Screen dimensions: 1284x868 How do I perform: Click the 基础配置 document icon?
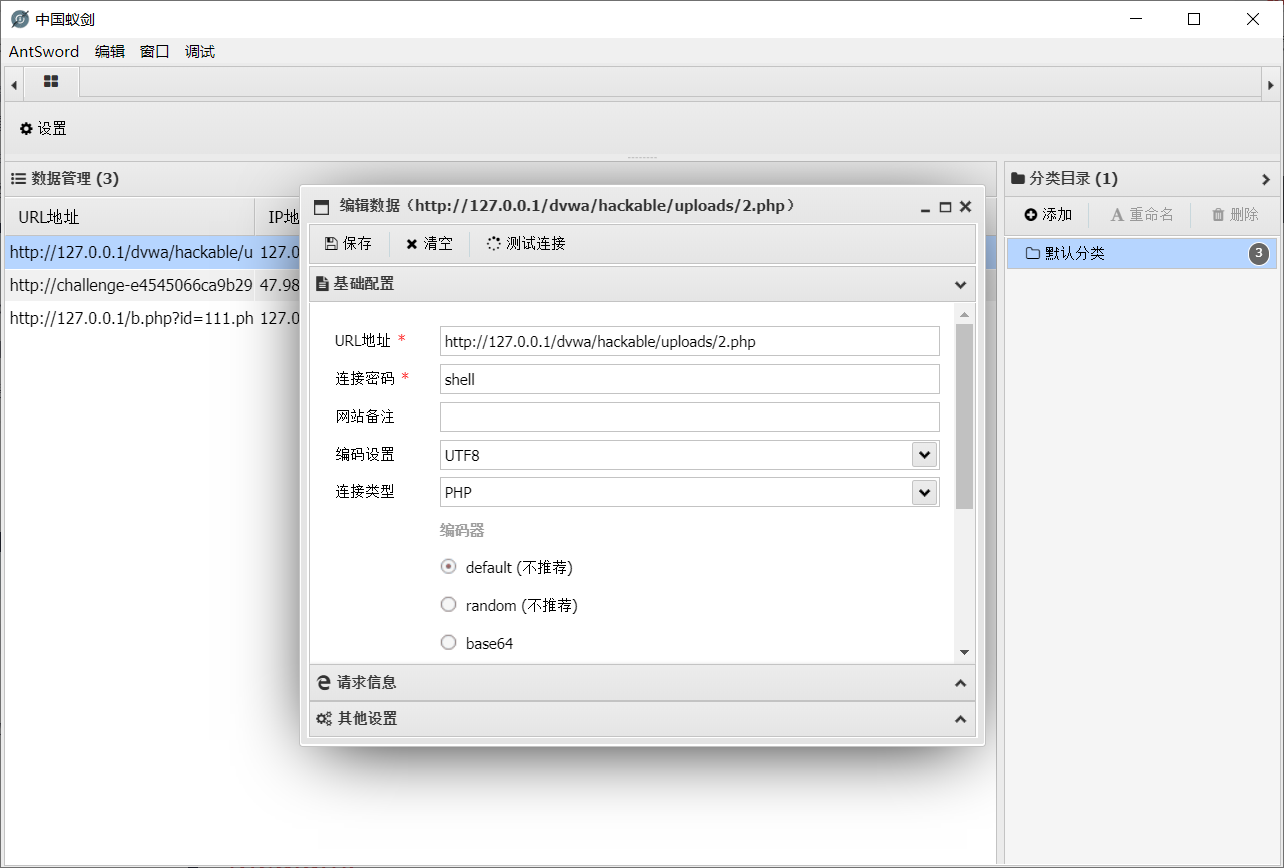tap(322, 284)
